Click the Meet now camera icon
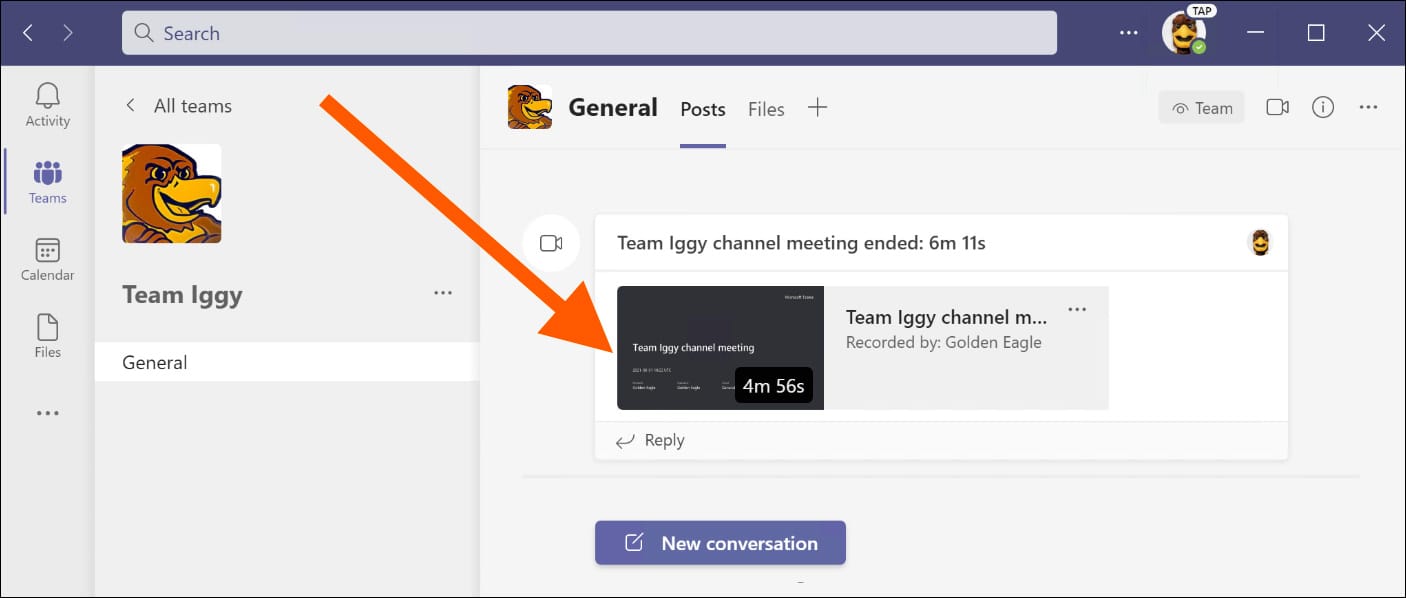The height and width of the screenshot is (598, 1406). 1277,108
